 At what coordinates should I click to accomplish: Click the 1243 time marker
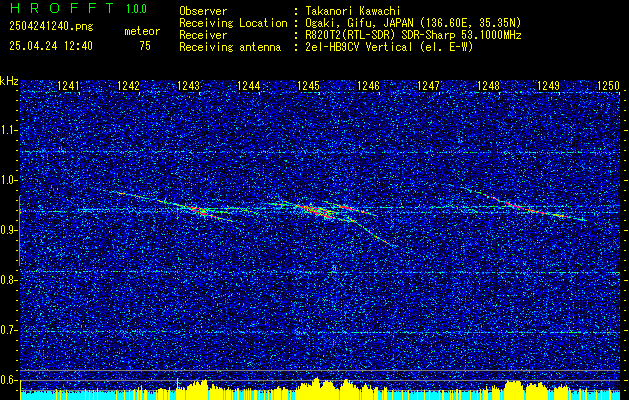click(188, 85)
